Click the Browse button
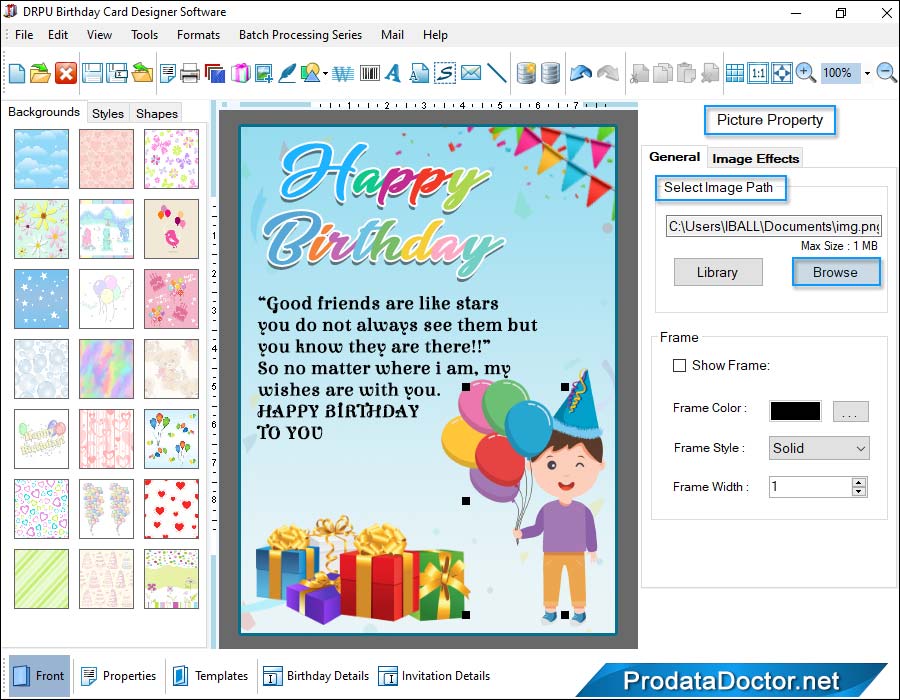The width and height of the screenshot is (900, 700). (x=835, y=272)
